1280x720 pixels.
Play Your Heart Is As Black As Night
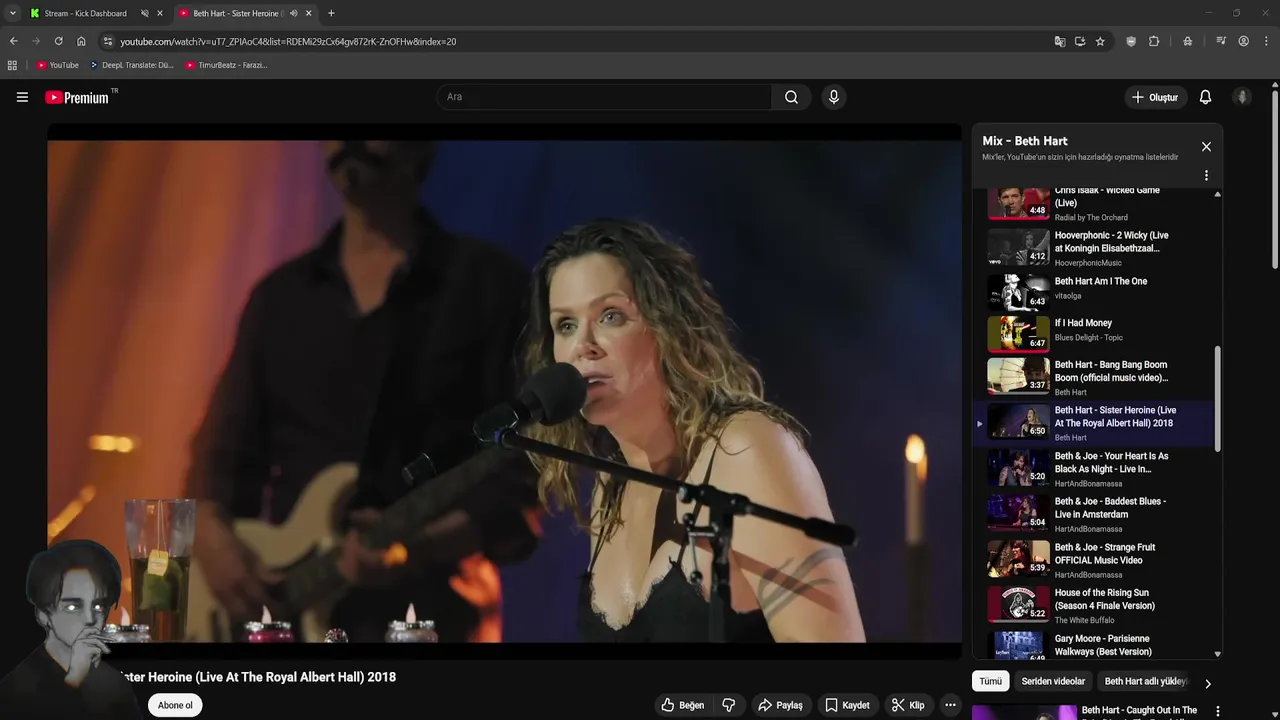1096,468
